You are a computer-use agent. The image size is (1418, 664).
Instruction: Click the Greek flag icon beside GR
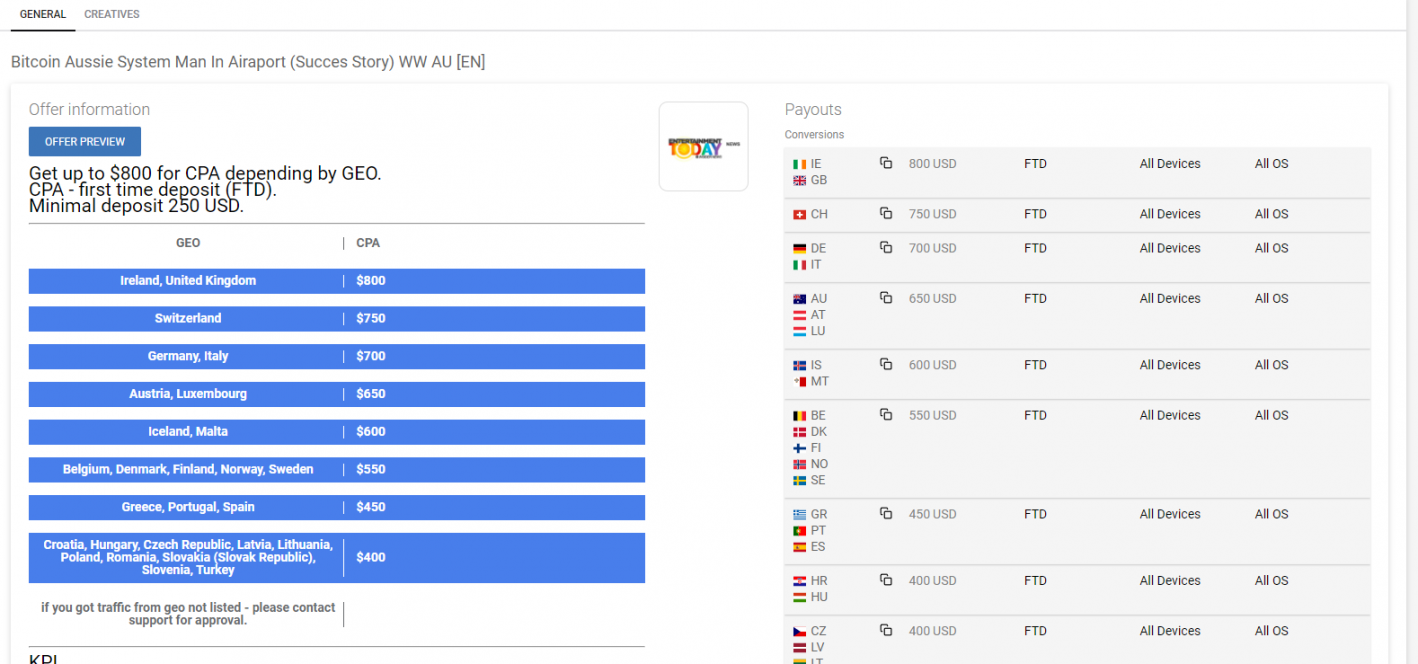[799, 515]
